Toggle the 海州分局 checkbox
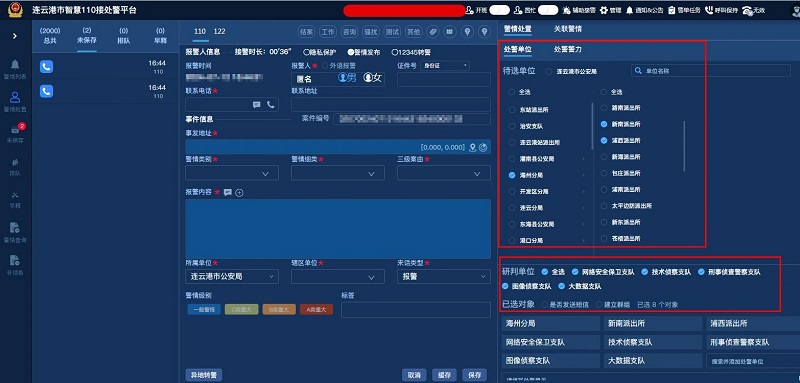Screen dimensions: 800x383 (512, 175)
